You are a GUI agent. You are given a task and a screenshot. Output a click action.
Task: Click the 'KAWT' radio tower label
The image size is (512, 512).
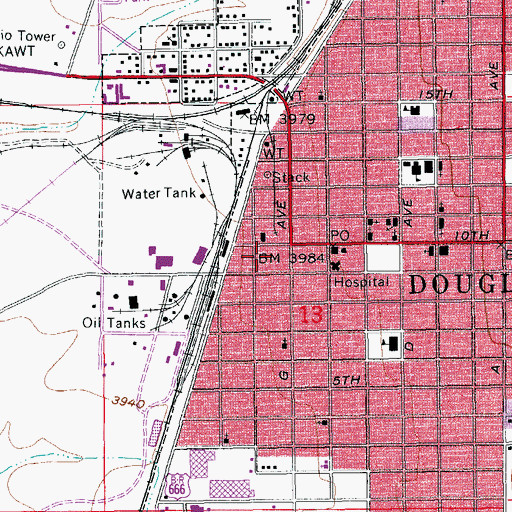[x=17, y=51]
